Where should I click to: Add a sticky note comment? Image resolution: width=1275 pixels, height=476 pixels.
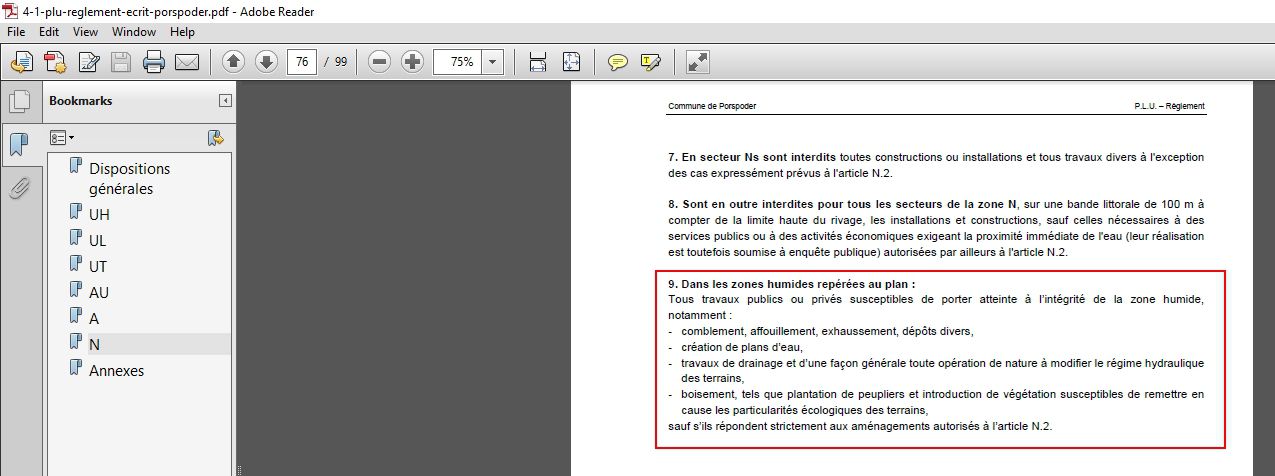618,62
